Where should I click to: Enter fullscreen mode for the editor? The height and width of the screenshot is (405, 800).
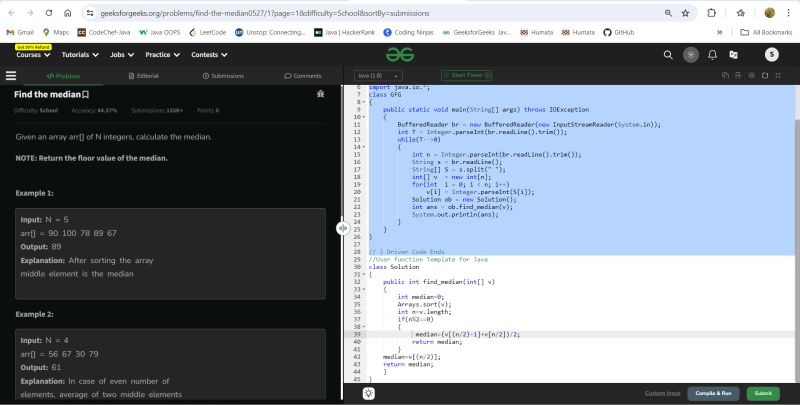click(781, 76)
